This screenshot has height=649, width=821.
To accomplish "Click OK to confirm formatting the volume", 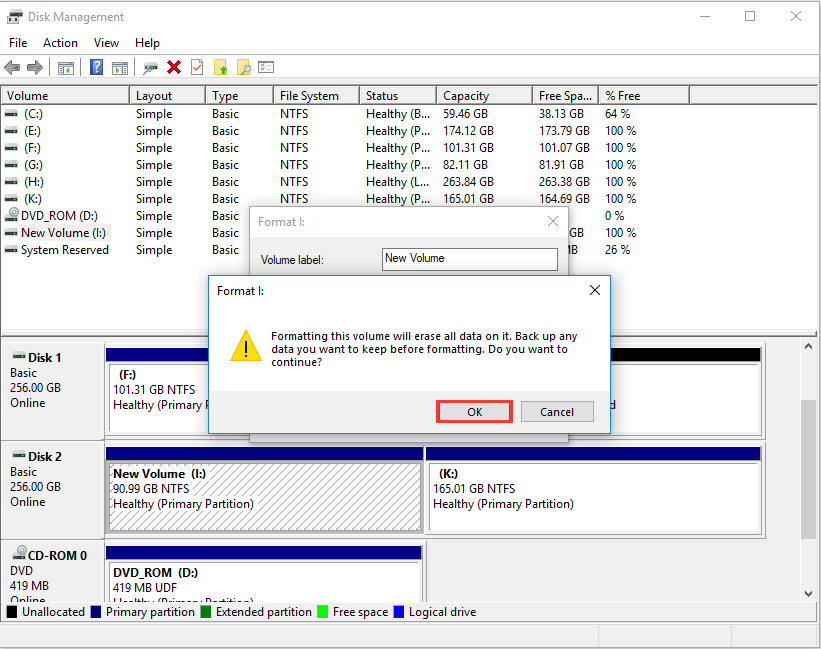I will pyautogui.click(x=474, y=411).
